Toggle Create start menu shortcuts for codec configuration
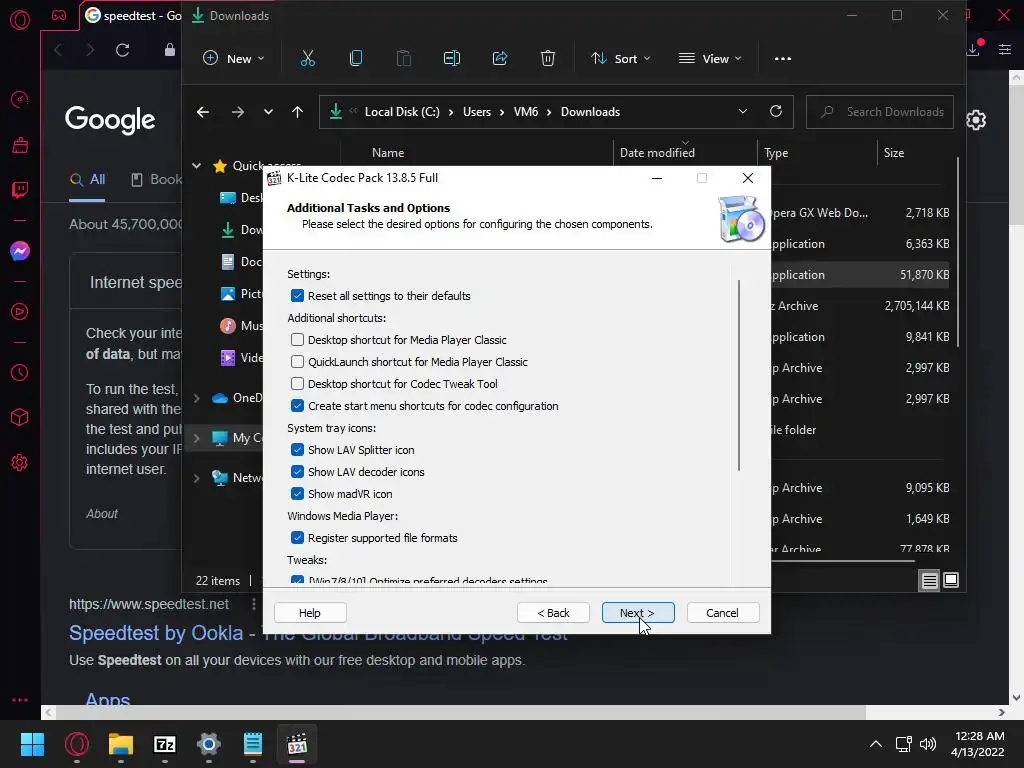Image resolution: width=1024 pixels, height=768 pixels. tap(297, 406)
